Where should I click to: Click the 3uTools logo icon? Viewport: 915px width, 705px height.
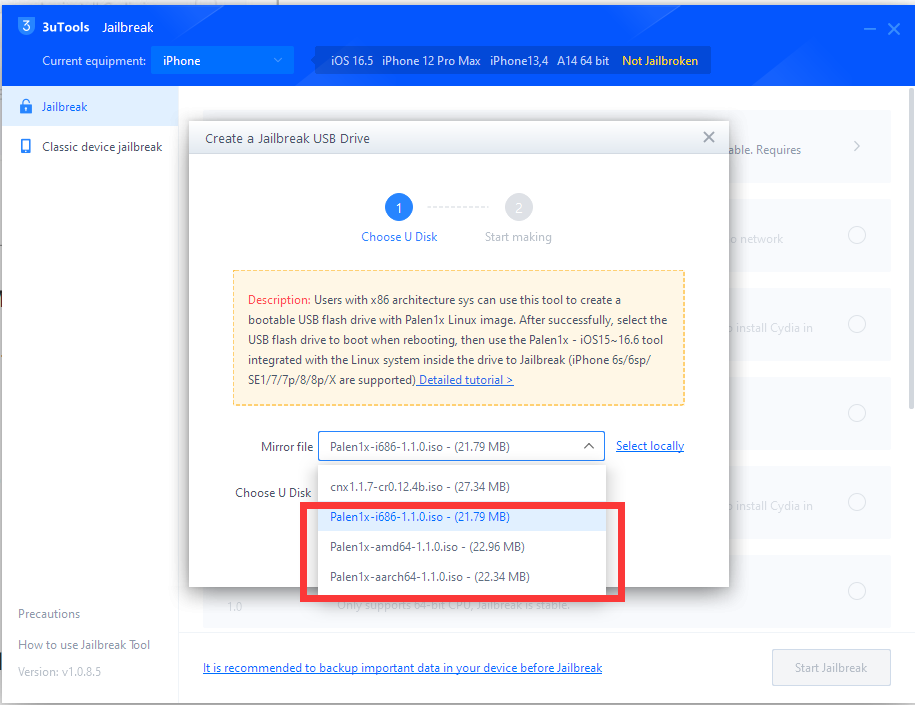[x=26, y=26]
